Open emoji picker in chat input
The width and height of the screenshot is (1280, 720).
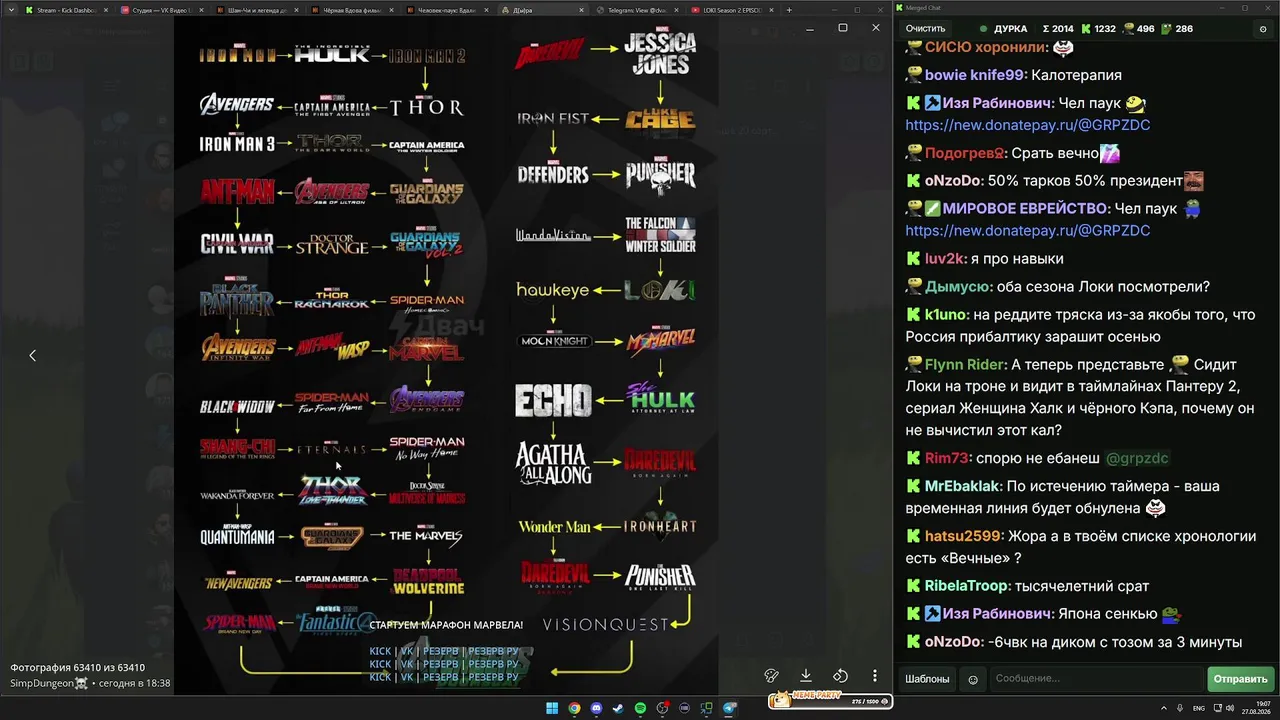tap(973, 679)
